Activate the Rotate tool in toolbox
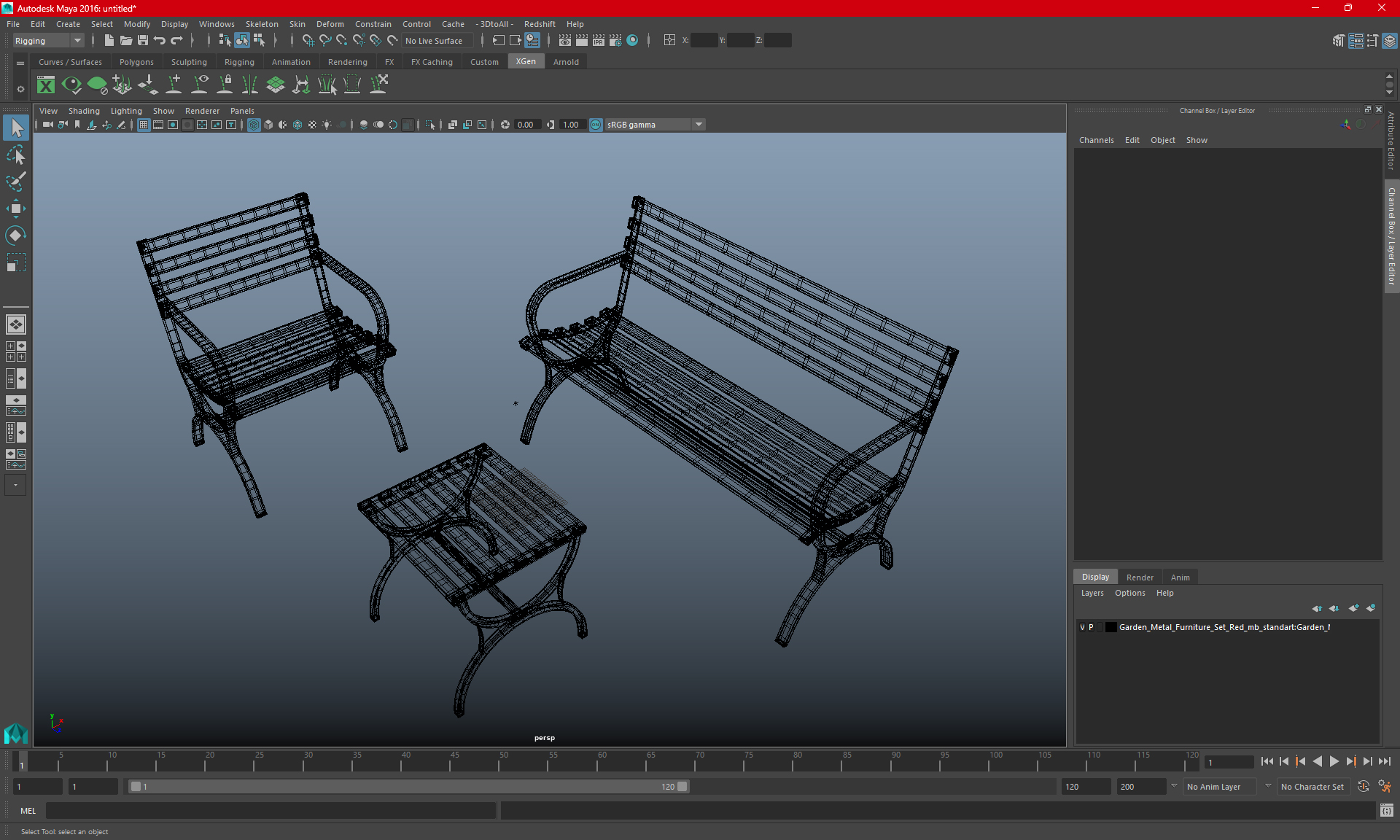This screenshot has height=840, width=1400. point(16,236)
